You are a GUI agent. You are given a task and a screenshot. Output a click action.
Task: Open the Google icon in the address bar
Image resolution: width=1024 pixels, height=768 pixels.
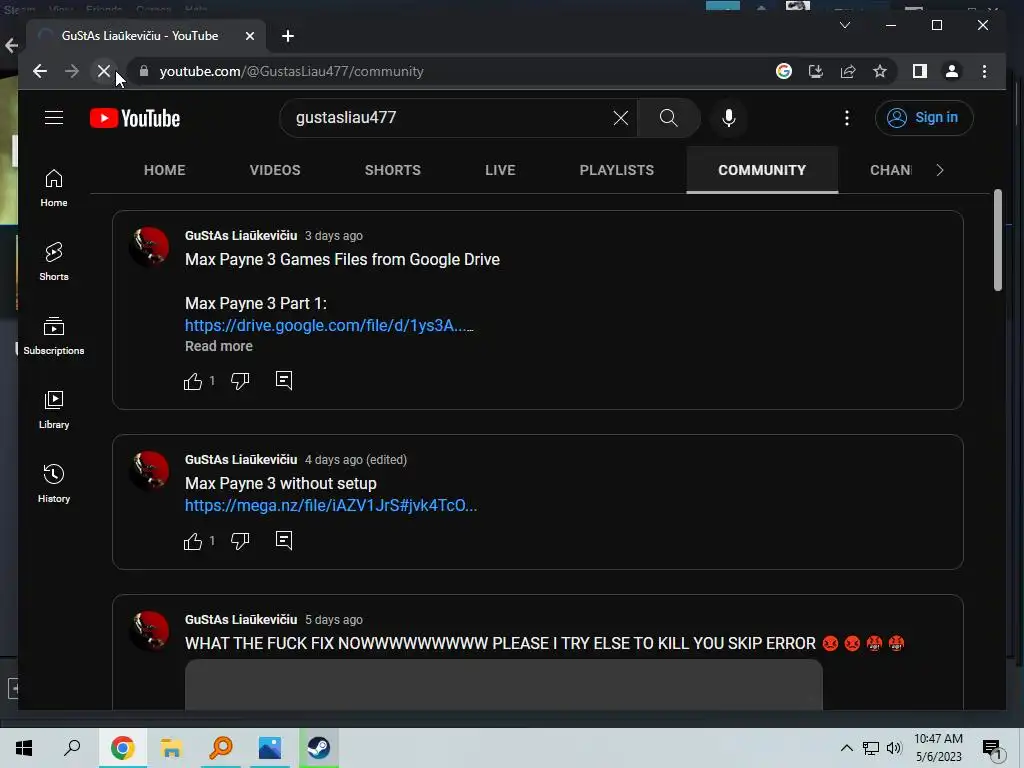coord(784,71)
